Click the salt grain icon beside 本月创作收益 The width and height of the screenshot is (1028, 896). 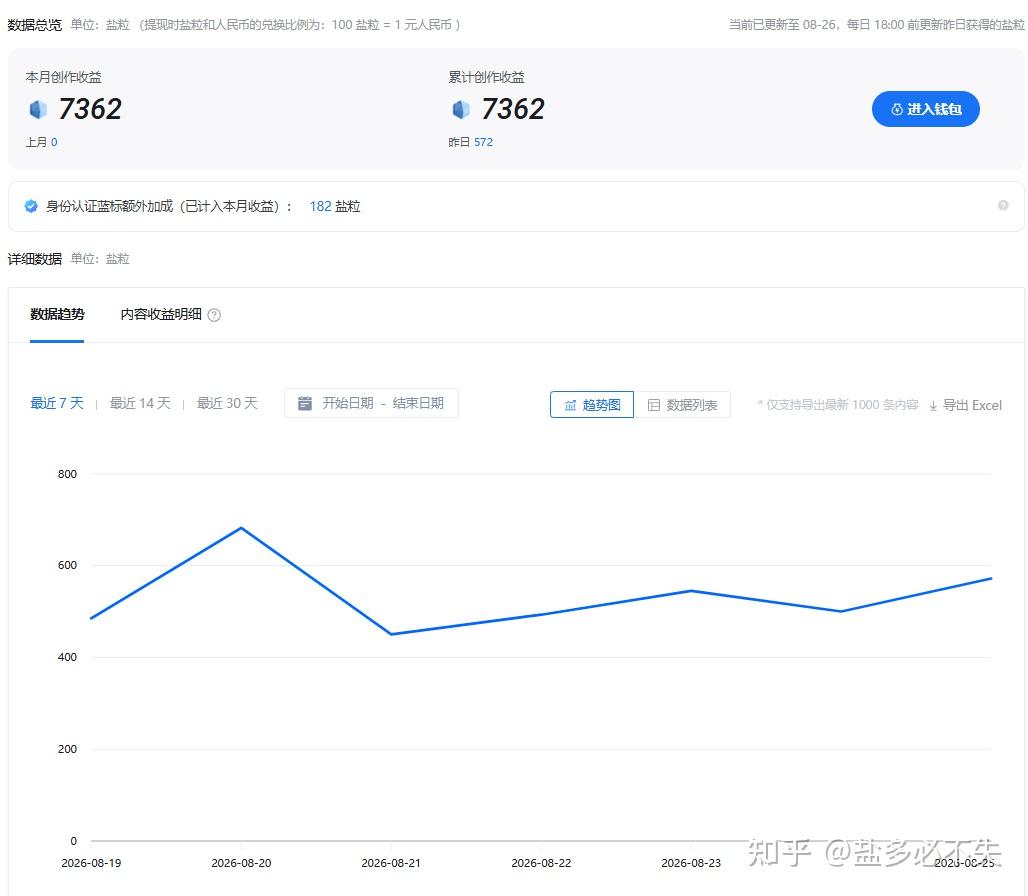[x=38, y=109]
